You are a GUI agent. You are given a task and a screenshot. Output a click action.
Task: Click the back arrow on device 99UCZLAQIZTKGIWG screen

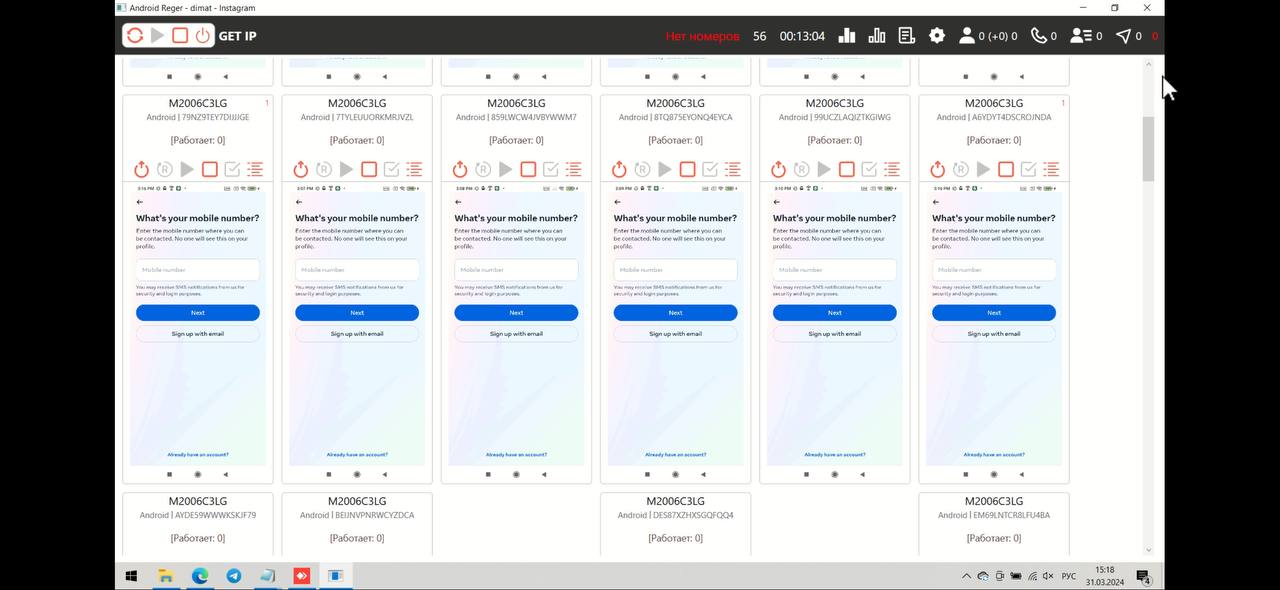coord(776,202)
